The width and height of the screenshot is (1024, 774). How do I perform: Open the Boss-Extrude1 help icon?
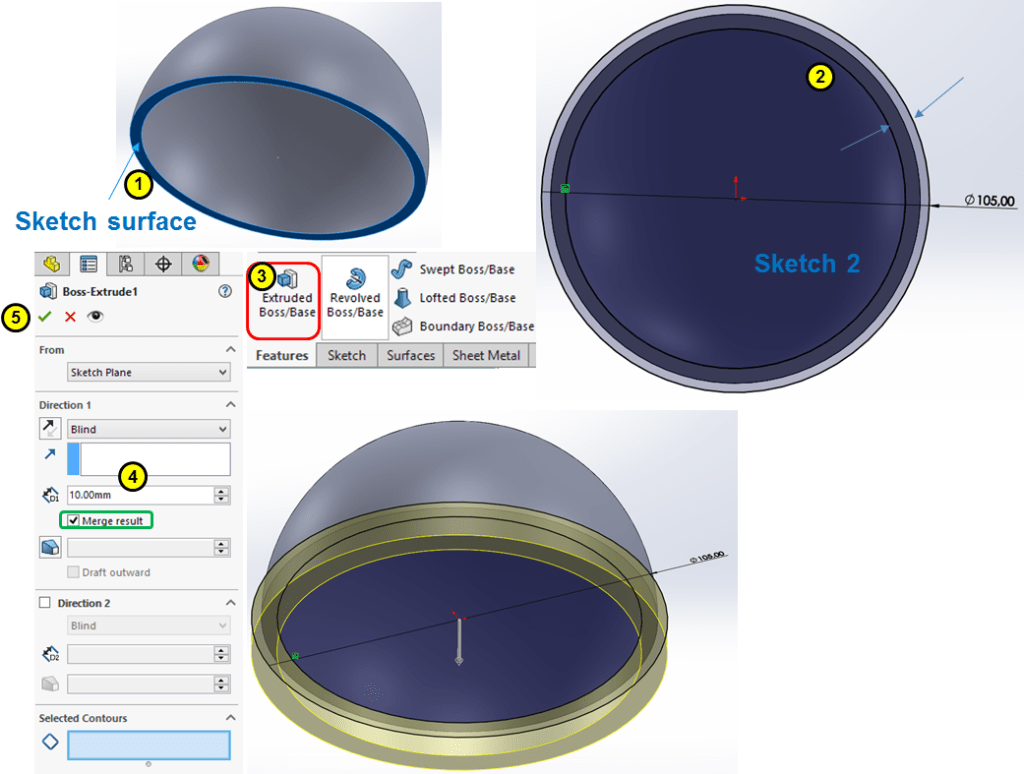click(225, 291)
